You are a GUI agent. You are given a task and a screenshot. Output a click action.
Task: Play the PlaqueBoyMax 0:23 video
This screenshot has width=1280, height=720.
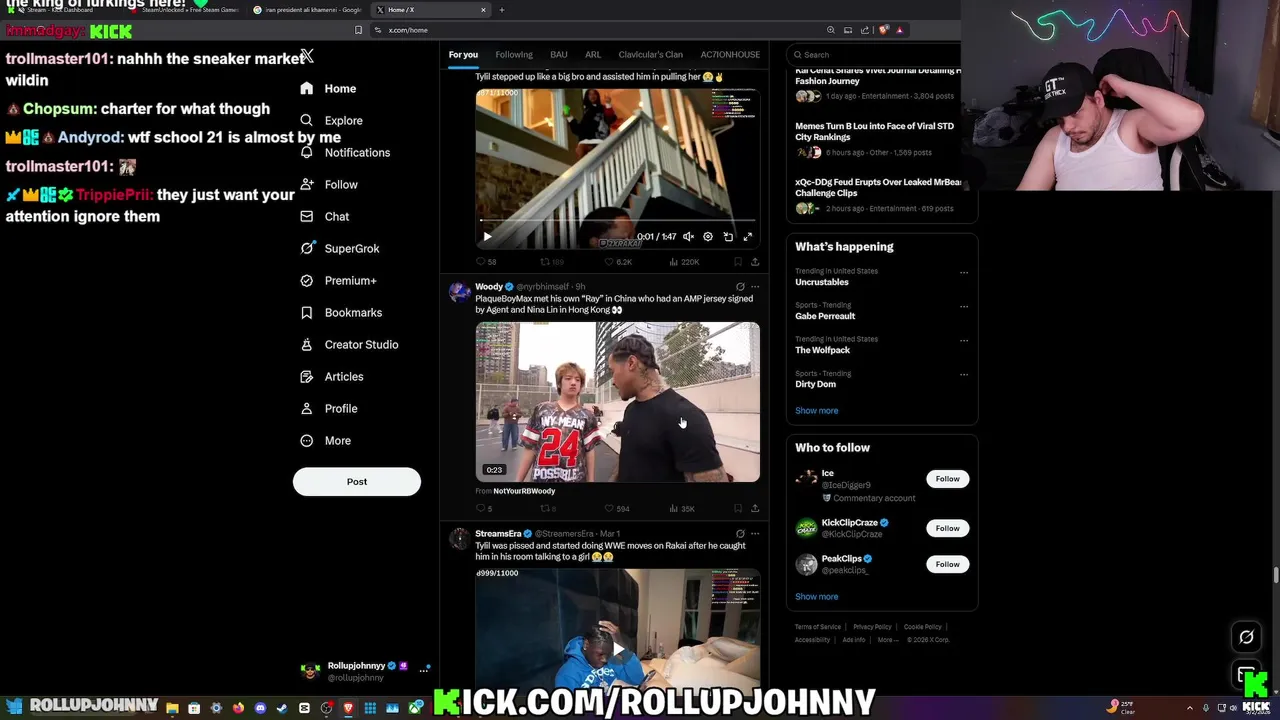(617, 401)
